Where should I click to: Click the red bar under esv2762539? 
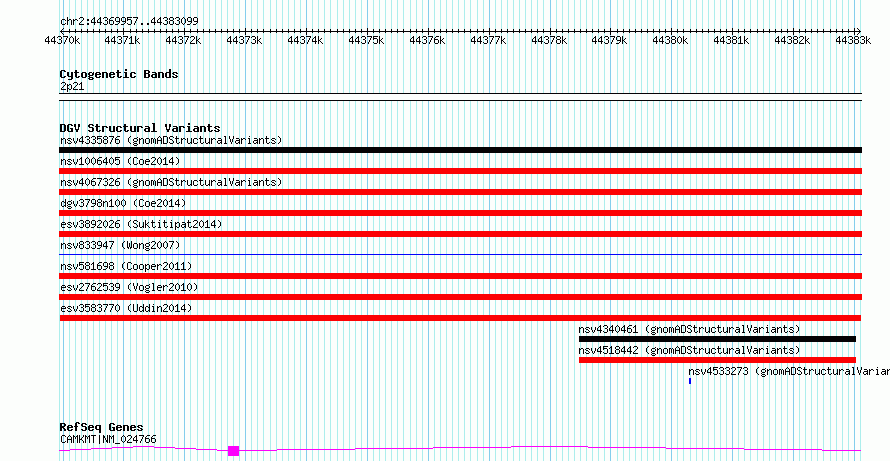pyautogui.click(x=461, y=297)
